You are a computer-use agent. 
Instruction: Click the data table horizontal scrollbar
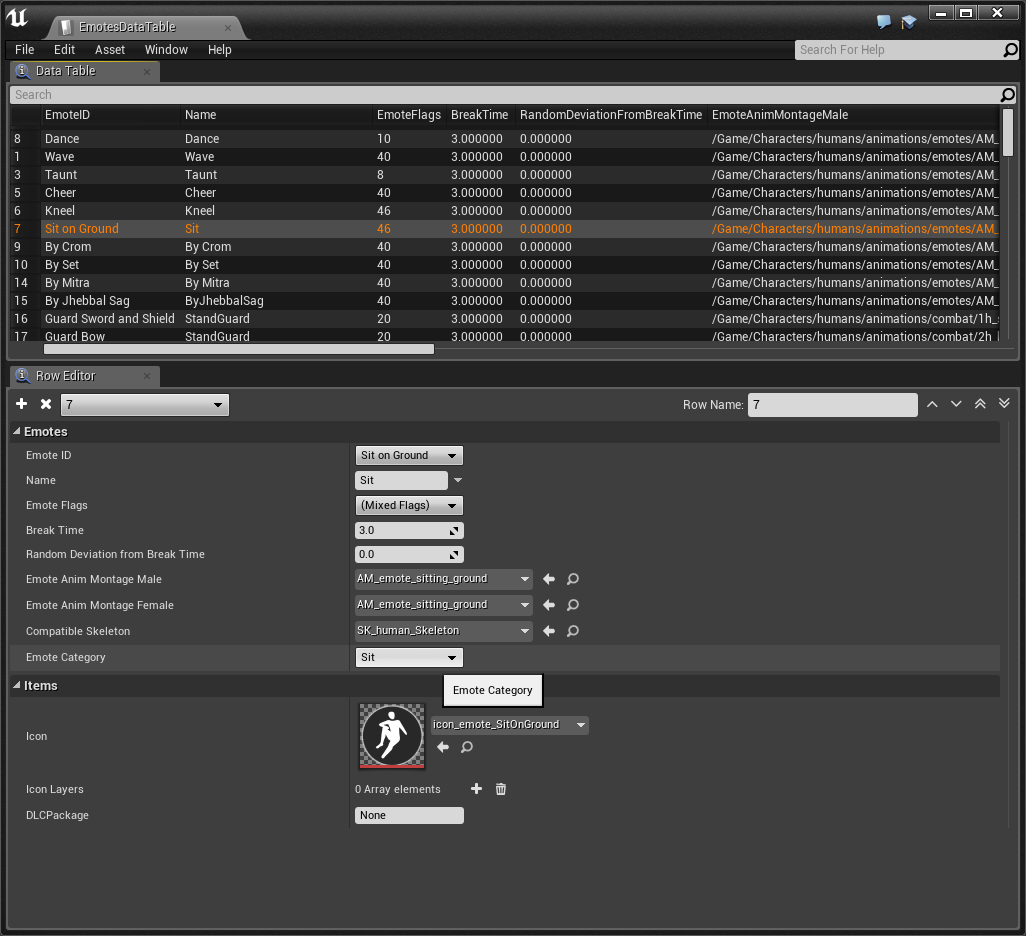pos(239,349)
